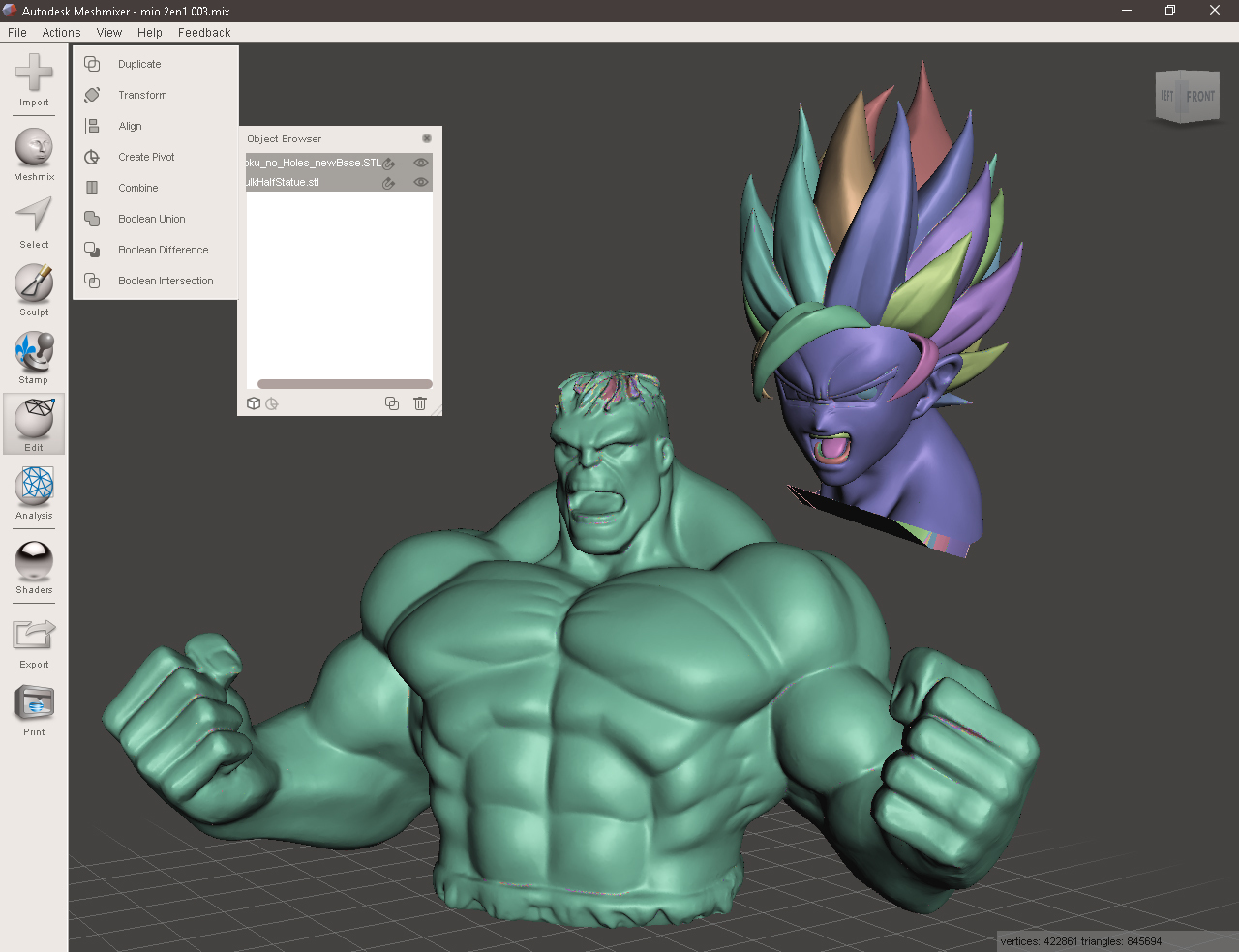Click the LEFT face of view cube

click(x=1167, y=96)
